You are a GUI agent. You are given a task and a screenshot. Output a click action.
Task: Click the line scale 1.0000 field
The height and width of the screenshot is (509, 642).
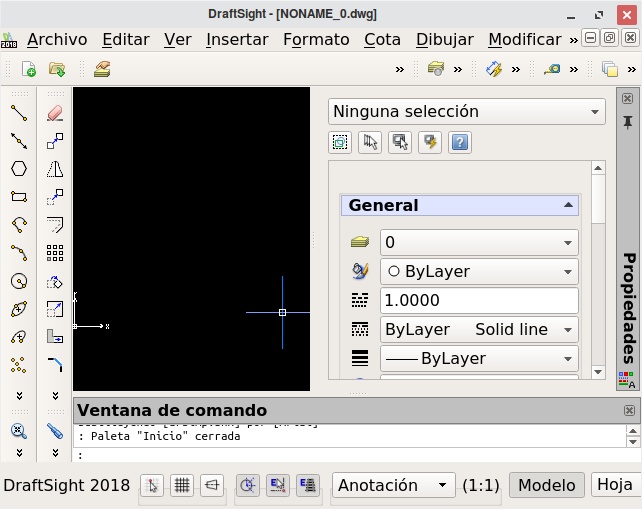(x=479, y=301)
